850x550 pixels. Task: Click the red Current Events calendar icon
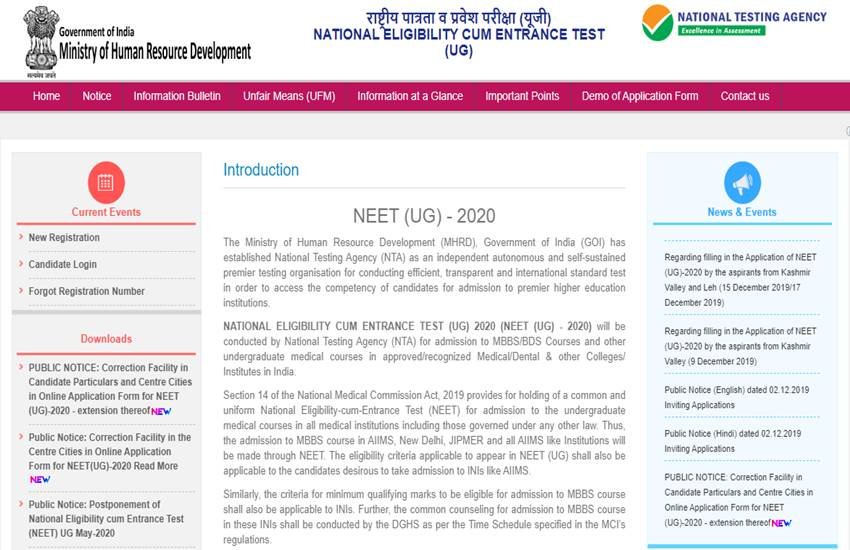(106, 182)
